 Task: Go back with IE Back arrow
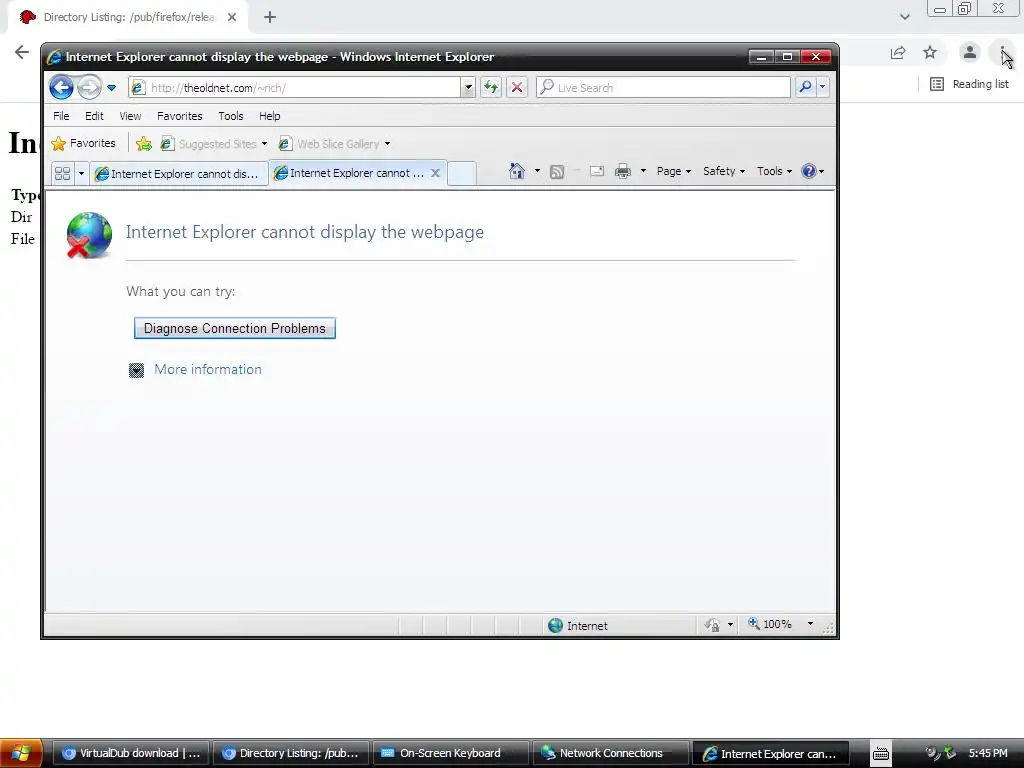(x=61, y=87)
